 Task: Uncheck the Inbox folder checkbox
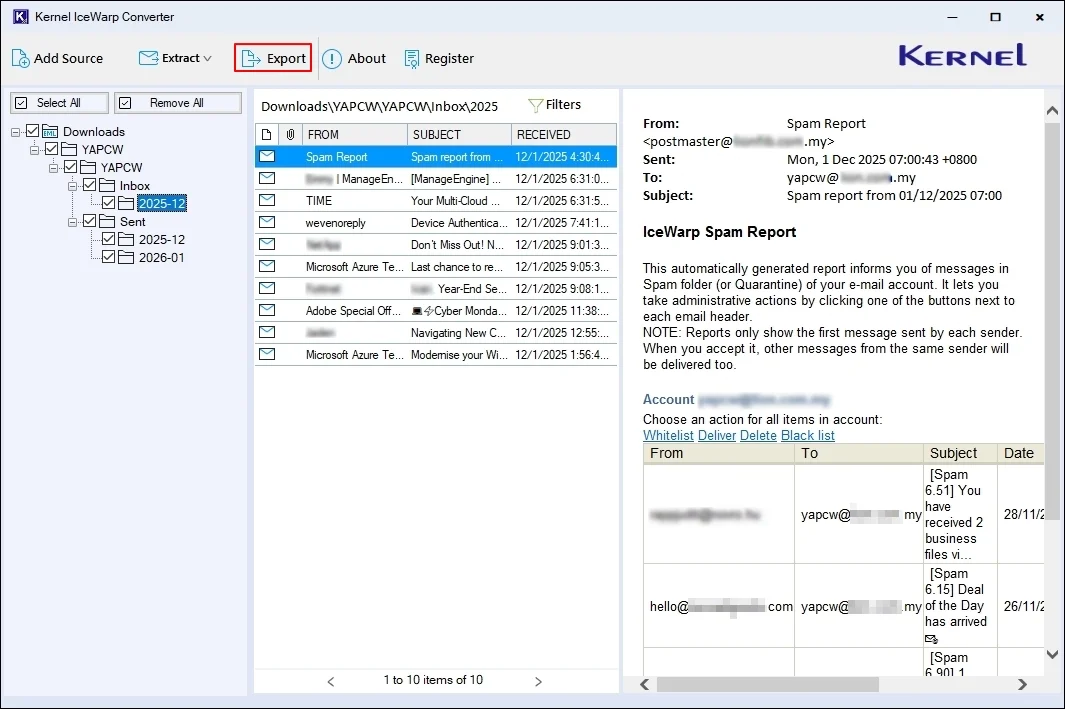click(x=90, y=185)
